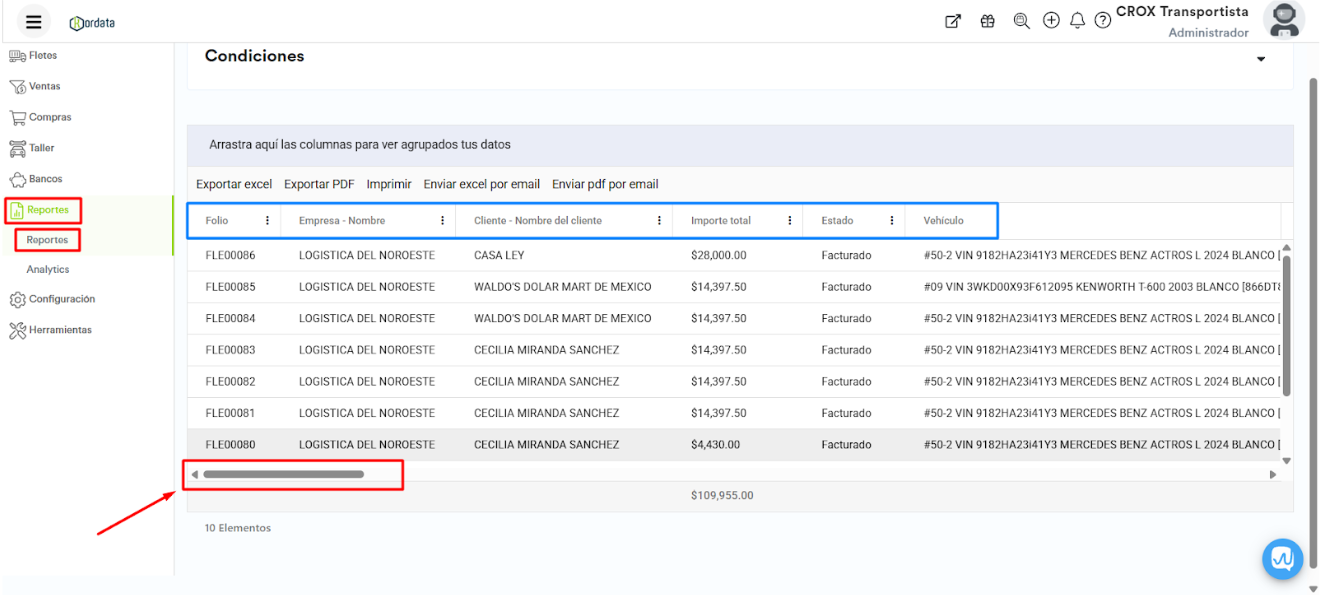This screenshot has width=1323, height=595.
Task: Click Enviar pdf por email
Action: tap(605, 184)
